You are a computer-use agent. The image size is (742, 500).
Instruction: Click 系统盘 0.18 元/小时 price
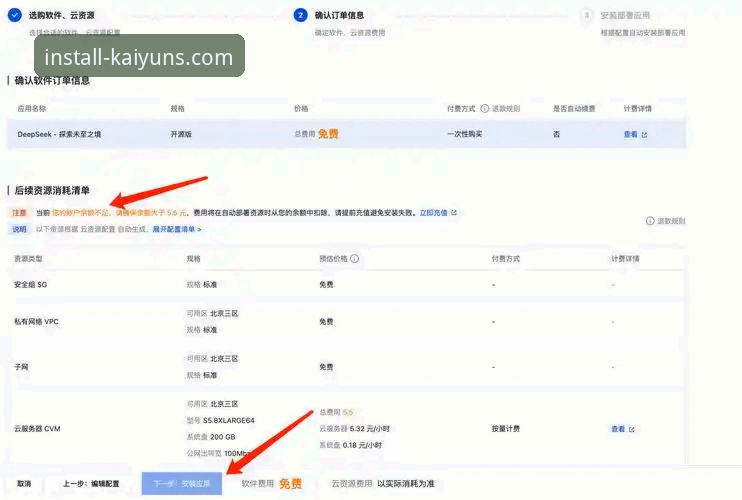pos(351,445)
